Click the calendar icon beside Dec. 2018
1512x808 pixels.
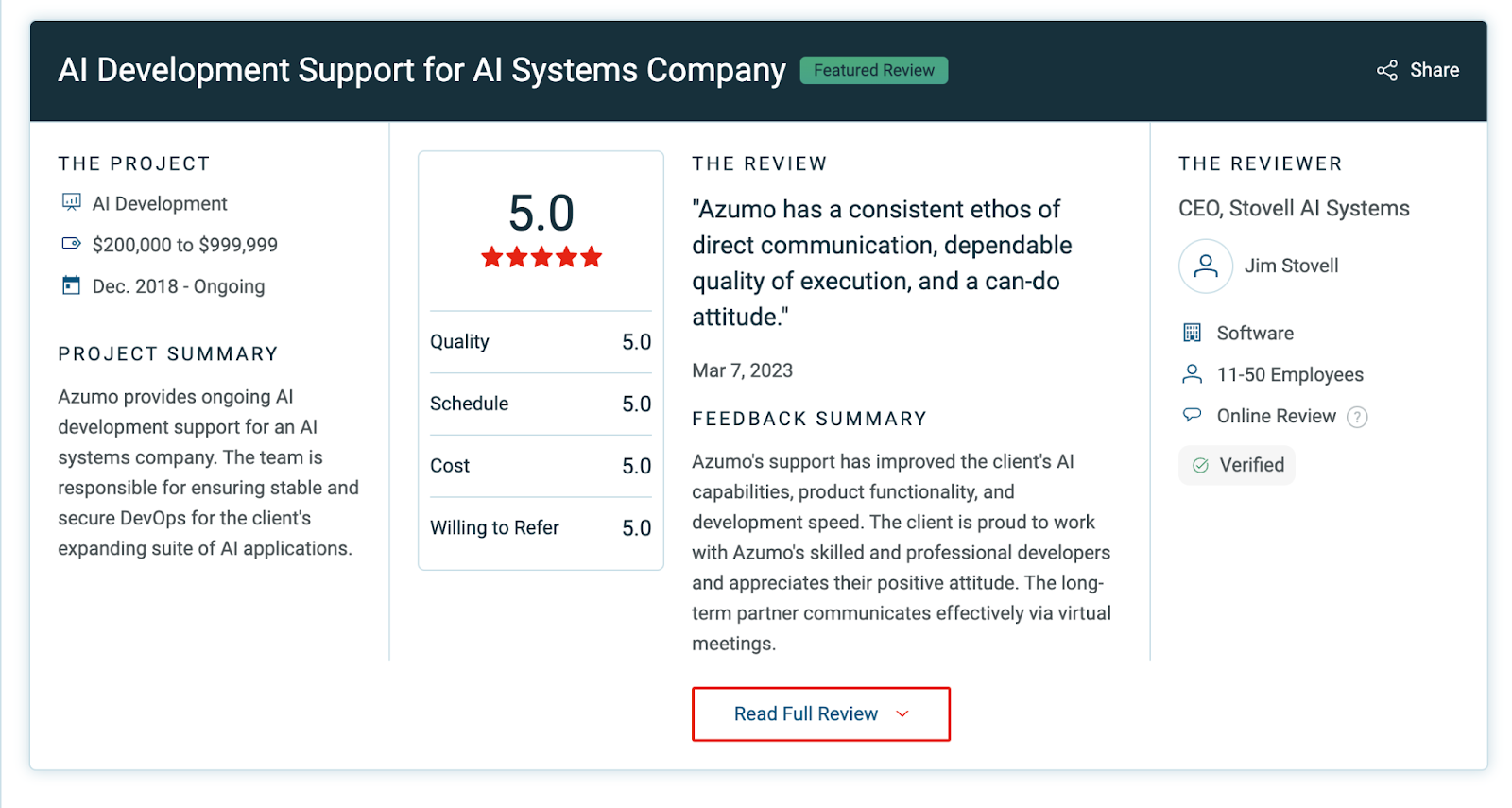[x=71, y=285]
